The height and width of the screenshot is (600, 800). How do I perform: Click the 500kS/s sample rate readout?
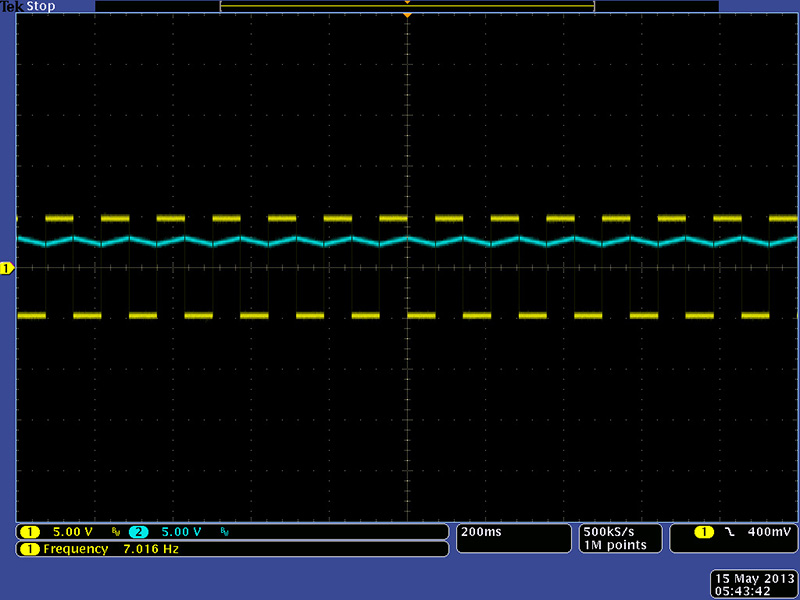[x=609, y=531]
